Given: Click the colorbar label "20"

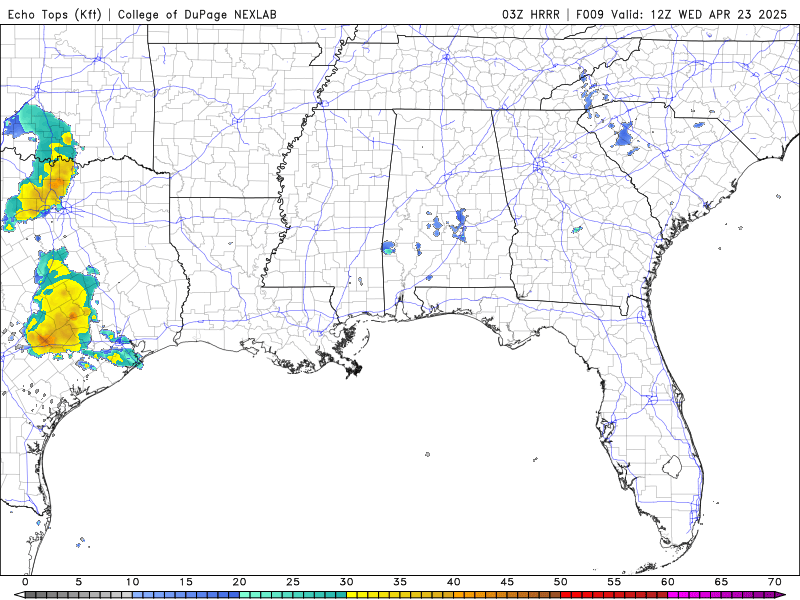Looking at the screenshot, I should 239,582.
